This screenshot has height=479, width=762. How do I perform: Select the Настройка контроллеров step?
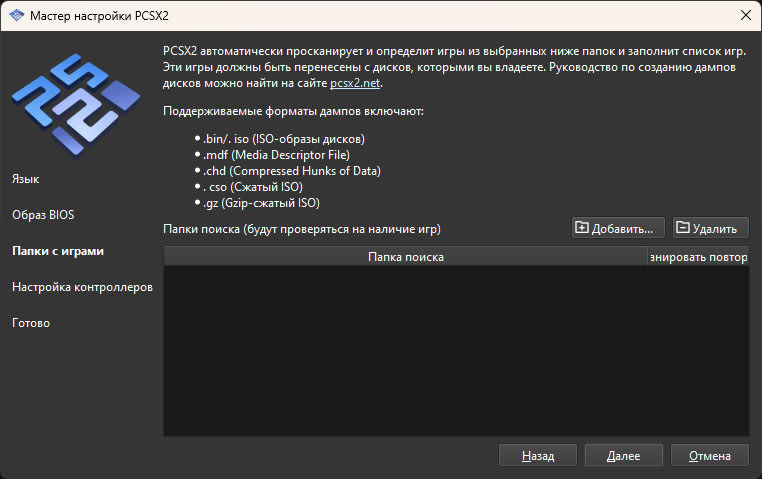pyautogui.click(x=83, y=287)
